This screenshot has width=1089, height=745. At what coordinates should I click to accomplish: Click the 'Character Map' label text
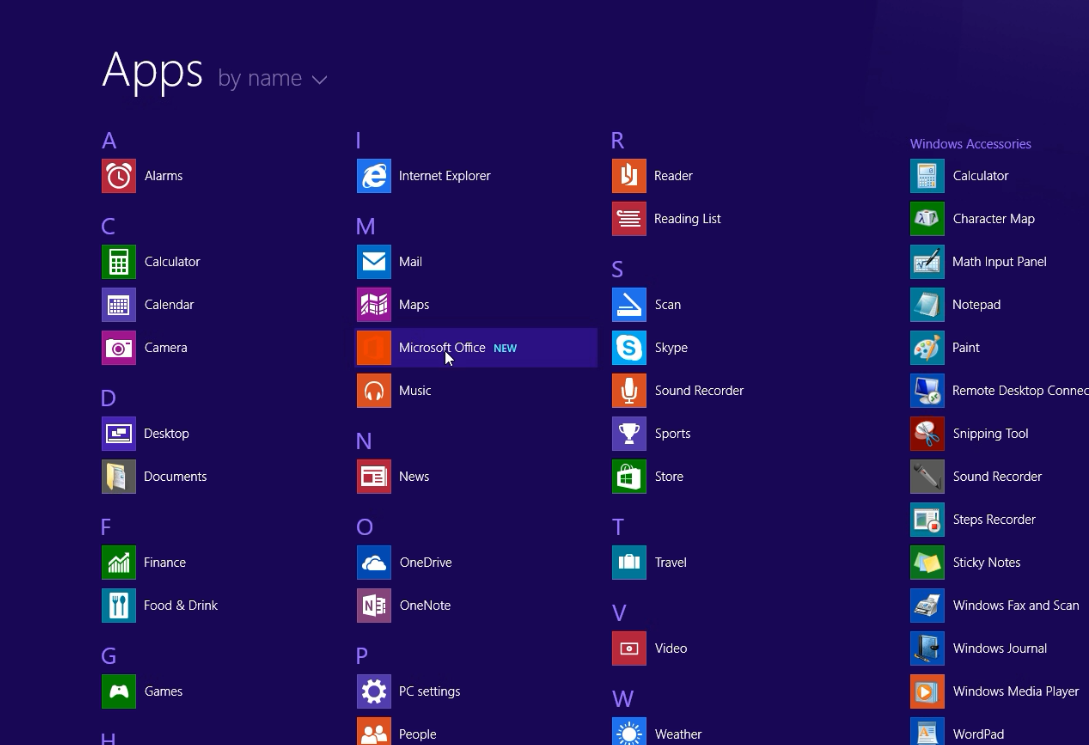tap(994, 219)
